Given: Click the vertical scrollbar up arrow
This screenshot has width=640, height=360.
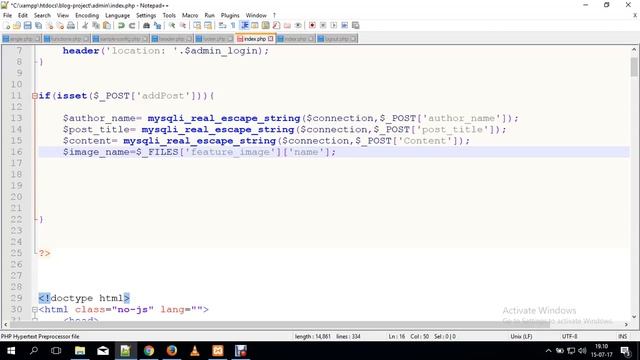Looking at the screenshot, I should tap(634, 50).
